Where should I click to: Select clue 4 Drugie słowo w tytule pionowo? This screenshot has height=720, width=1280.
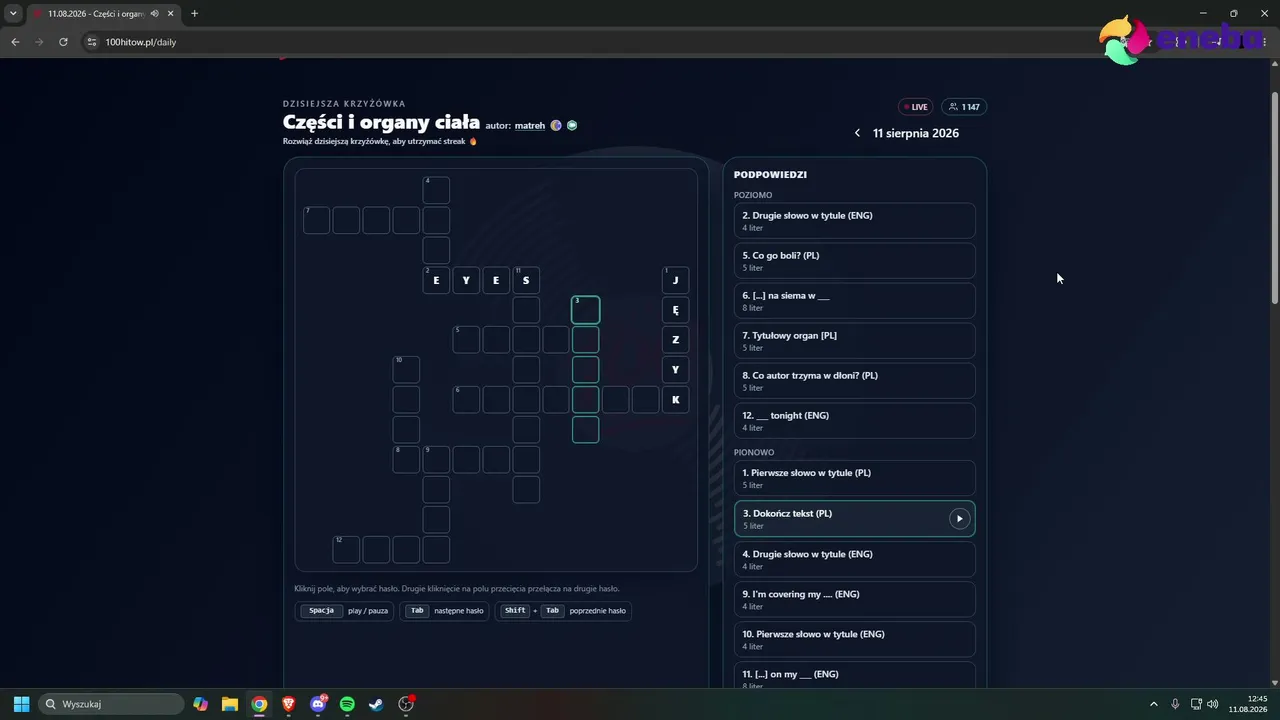point(854,559)
